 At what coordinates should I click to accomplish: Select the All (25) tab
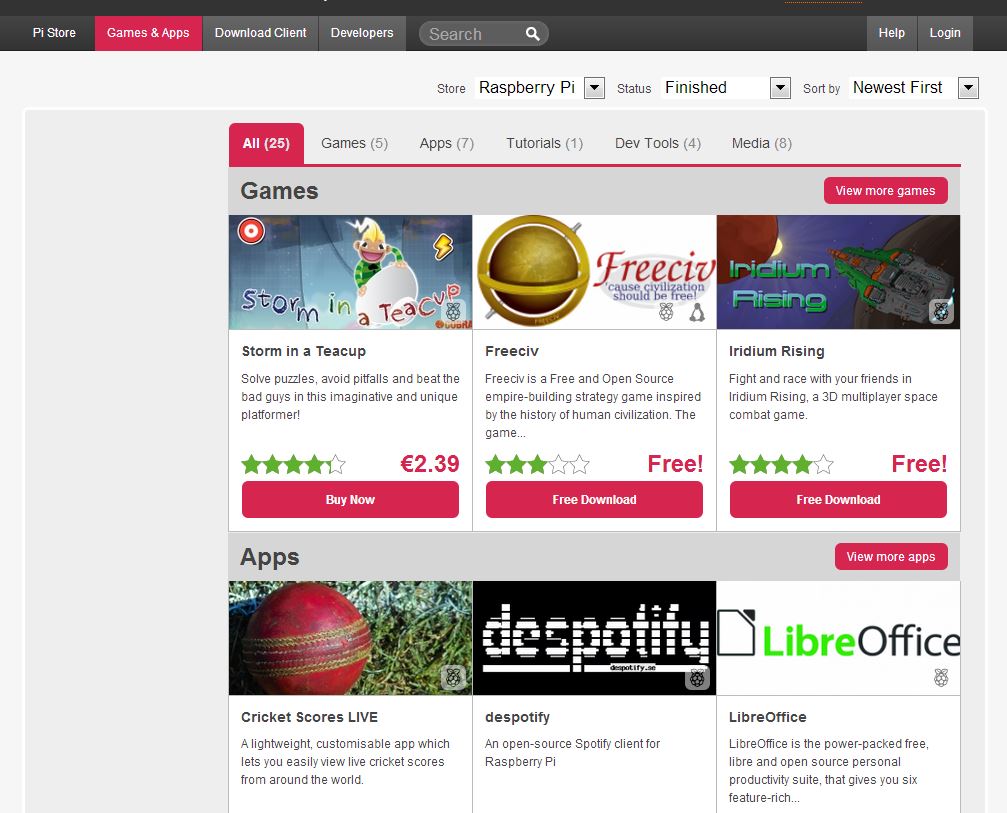click(267, 144)
